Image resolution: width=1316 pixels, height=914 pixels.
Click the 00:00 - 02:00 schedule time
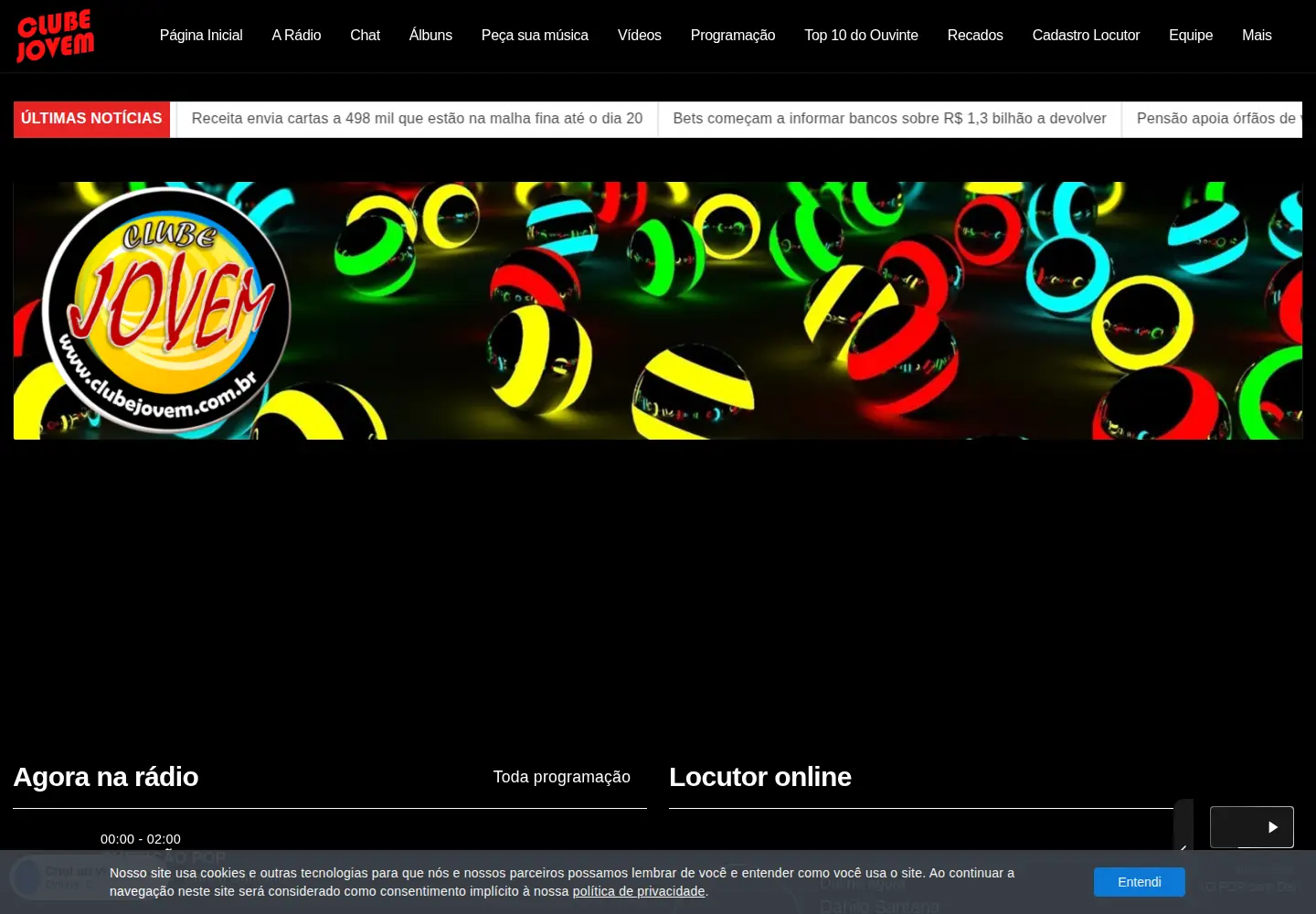[141, 839]
